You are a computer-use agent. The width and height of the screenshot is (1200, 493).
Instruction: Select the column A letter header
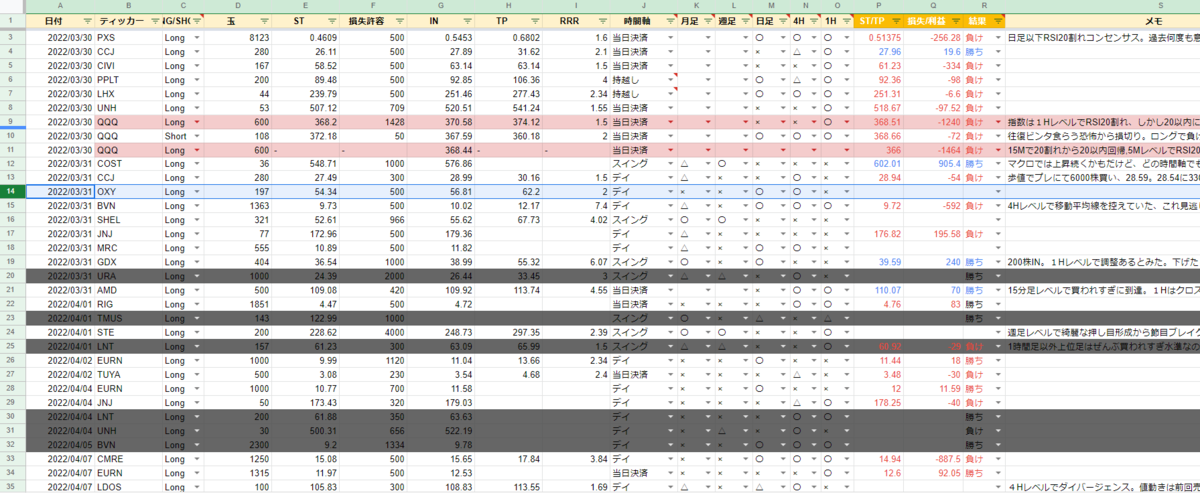[x=59, y=6]
